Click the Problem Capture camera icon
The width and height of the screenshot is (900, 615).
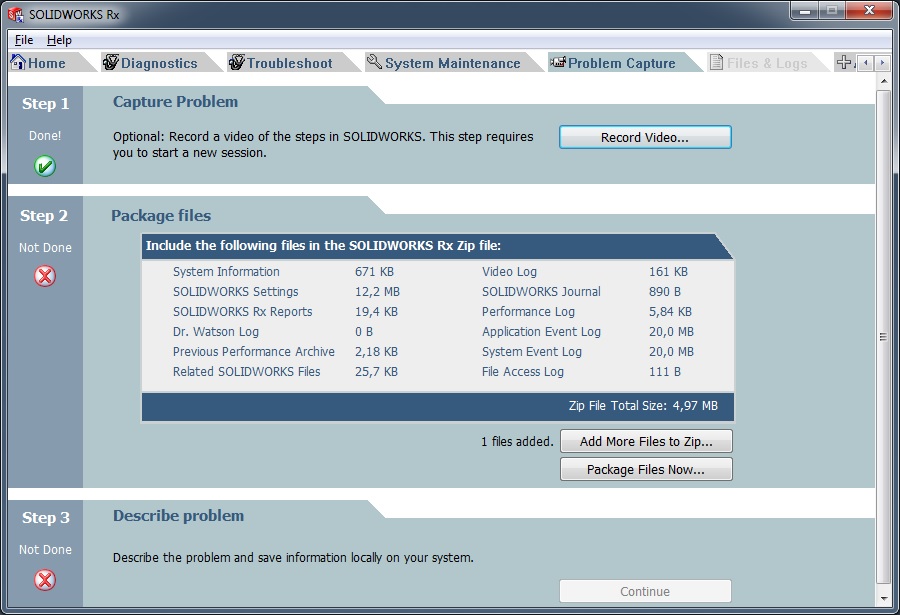tap(557, 62)
